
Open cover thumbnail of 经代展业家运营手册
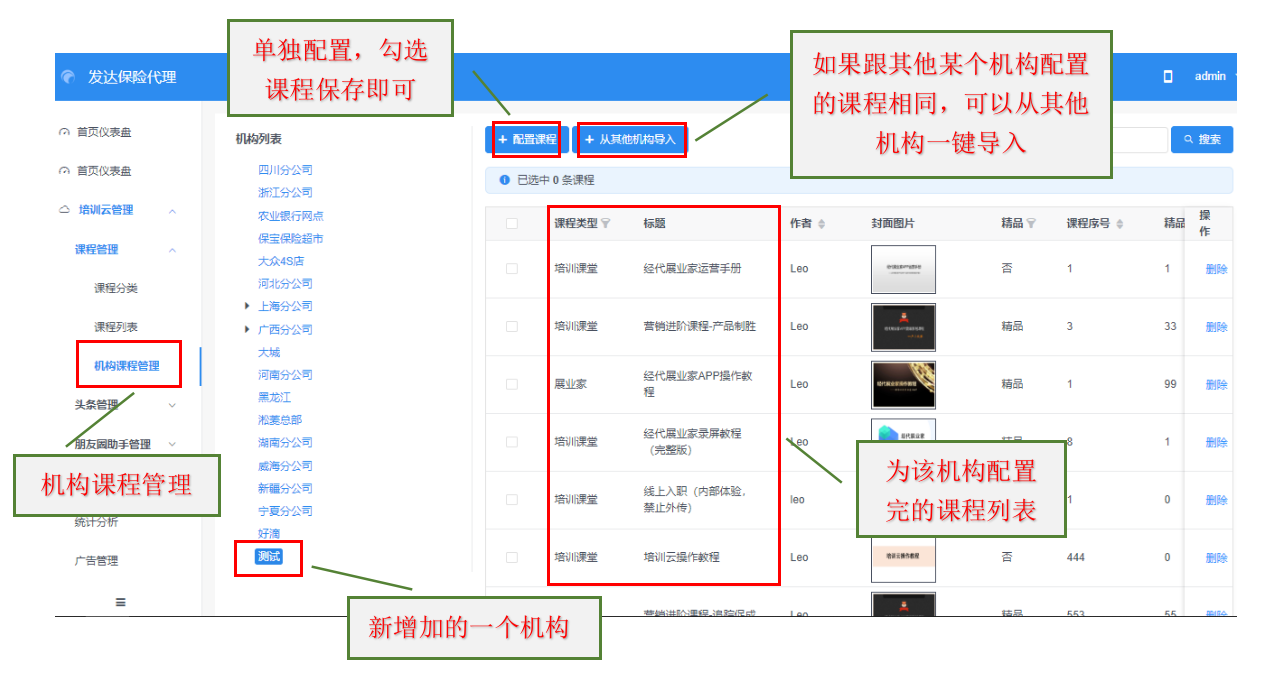pyautogui.click(x=903, y=269)
